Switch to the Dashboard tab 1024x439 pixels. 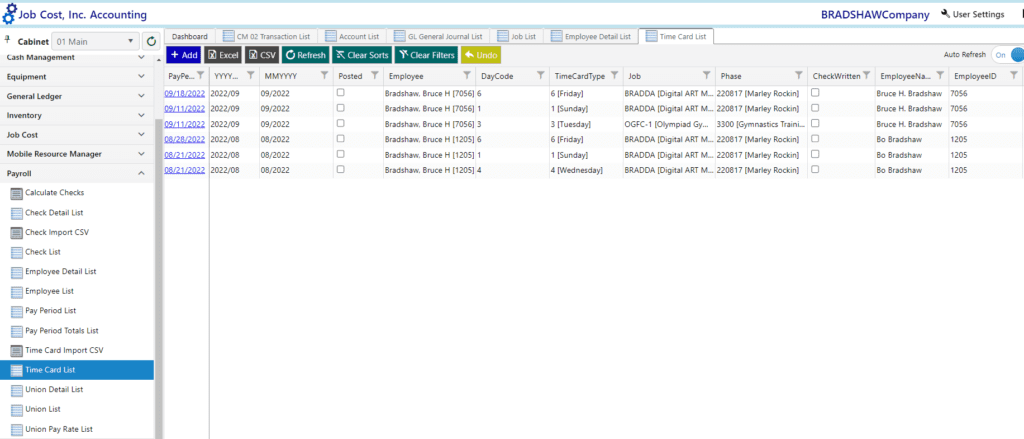[189, 37]
